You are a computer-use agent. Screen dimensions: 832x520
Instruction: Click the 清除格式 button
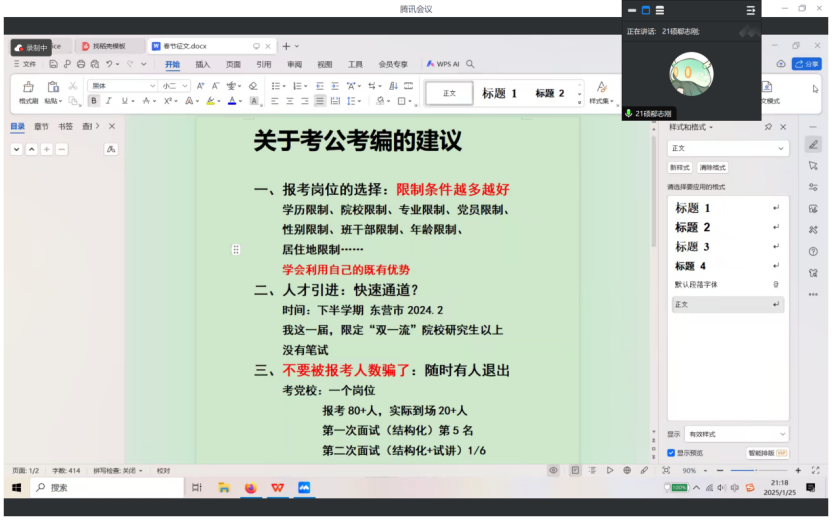click(x=713, y=167)
